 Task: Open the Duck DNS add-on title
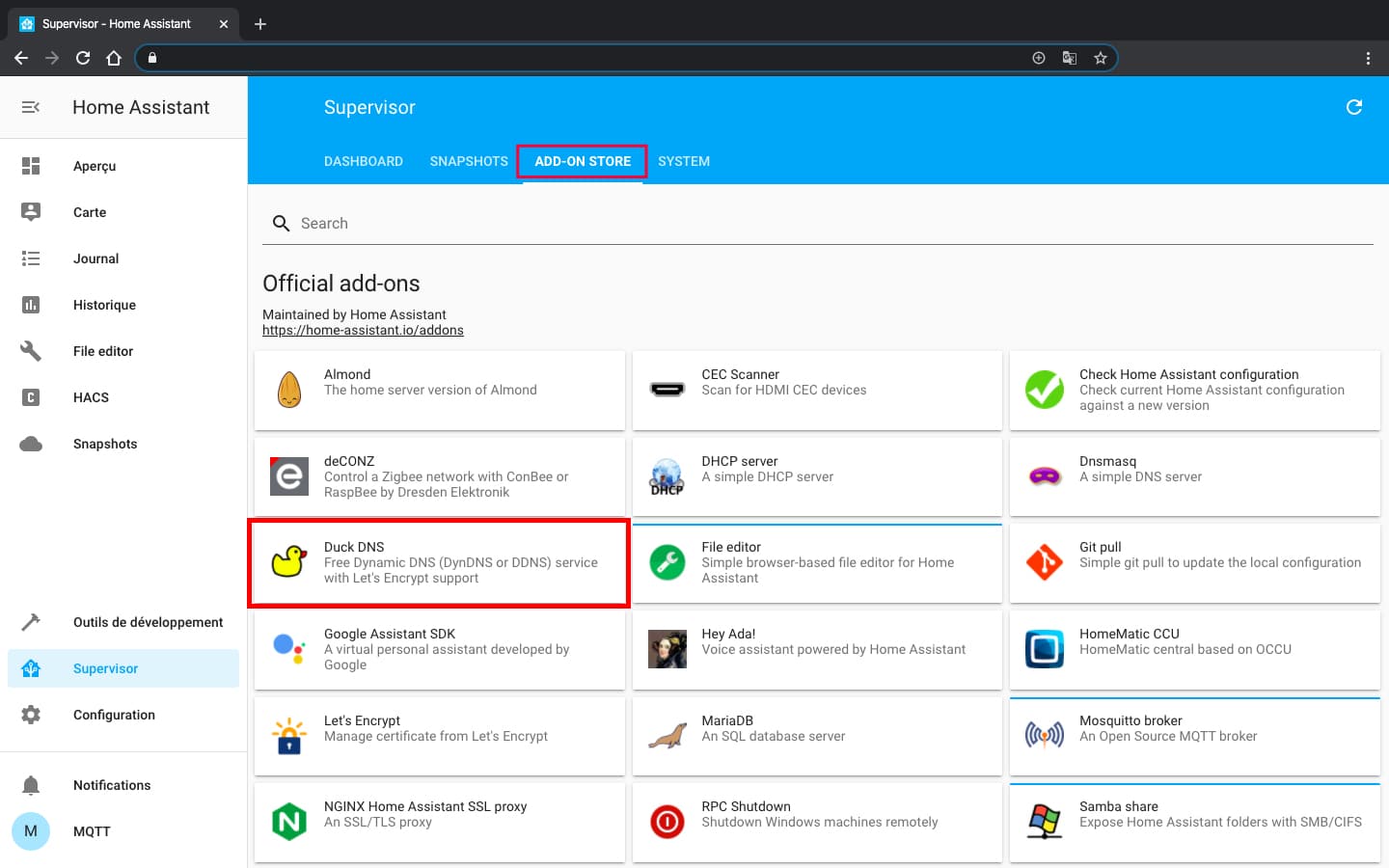[x=354, y=547]
